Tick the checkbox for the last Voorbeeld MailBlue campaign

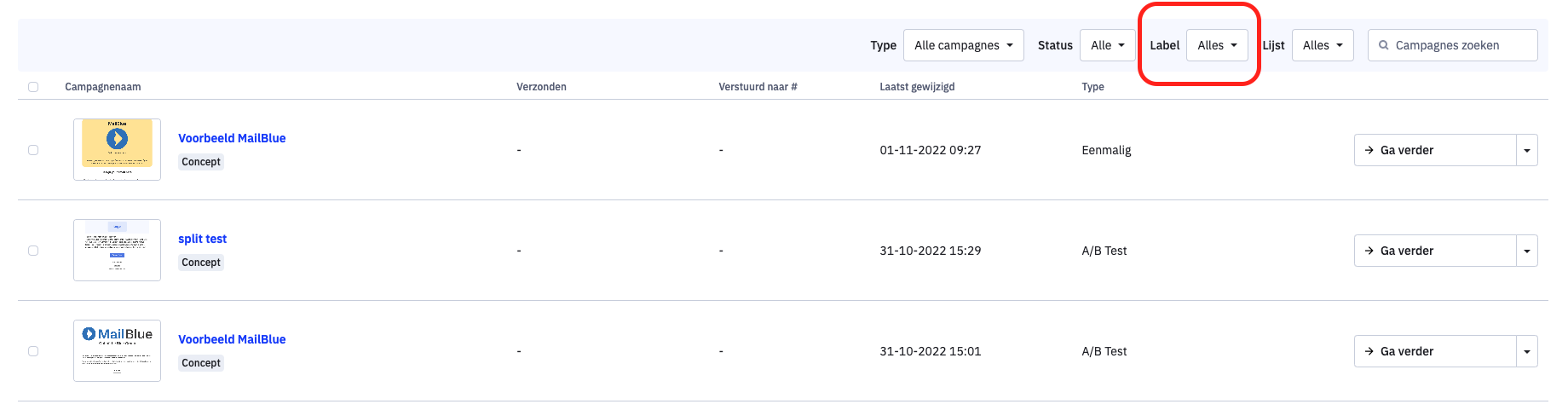33,351
